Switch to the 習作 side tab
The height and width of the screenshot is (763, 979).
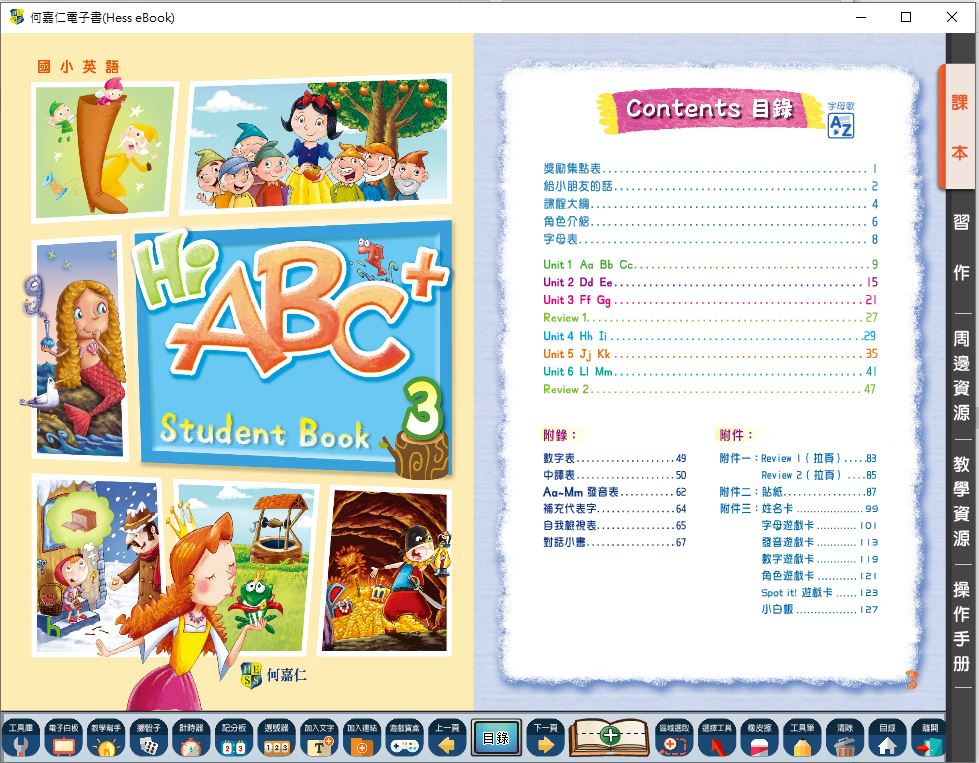click(x=961, y=247)
